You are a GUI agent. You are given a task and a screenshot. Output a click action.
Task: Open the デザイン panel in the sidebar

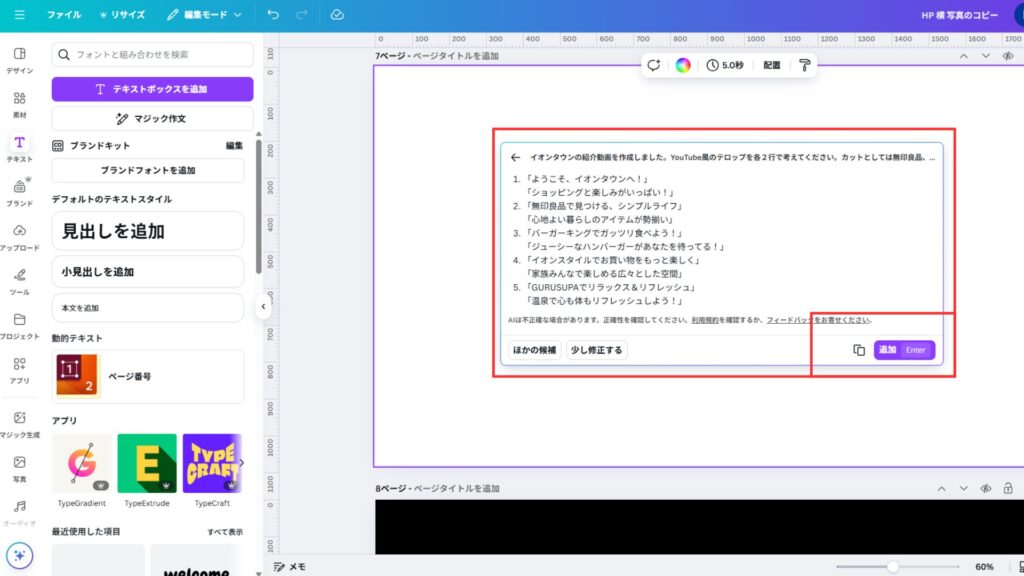click(19, 59)
